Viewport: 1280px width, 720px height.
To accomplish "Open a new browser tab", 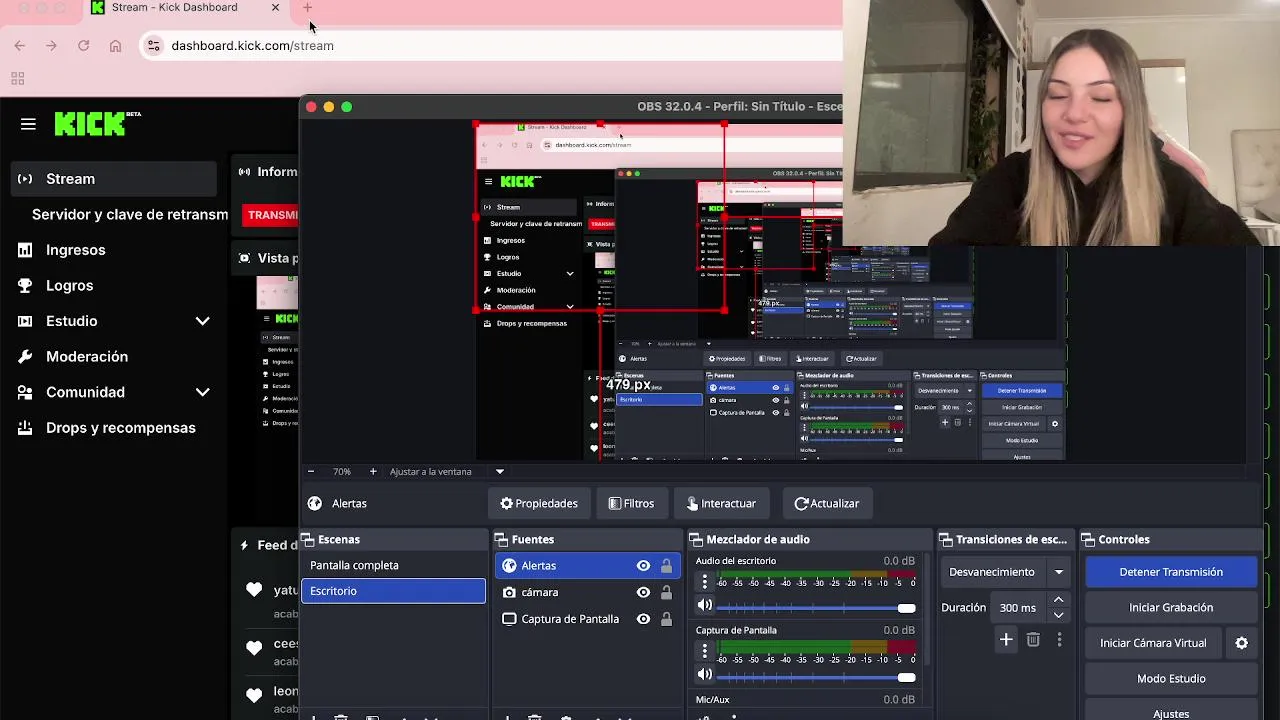I will [x=307, y=8].
